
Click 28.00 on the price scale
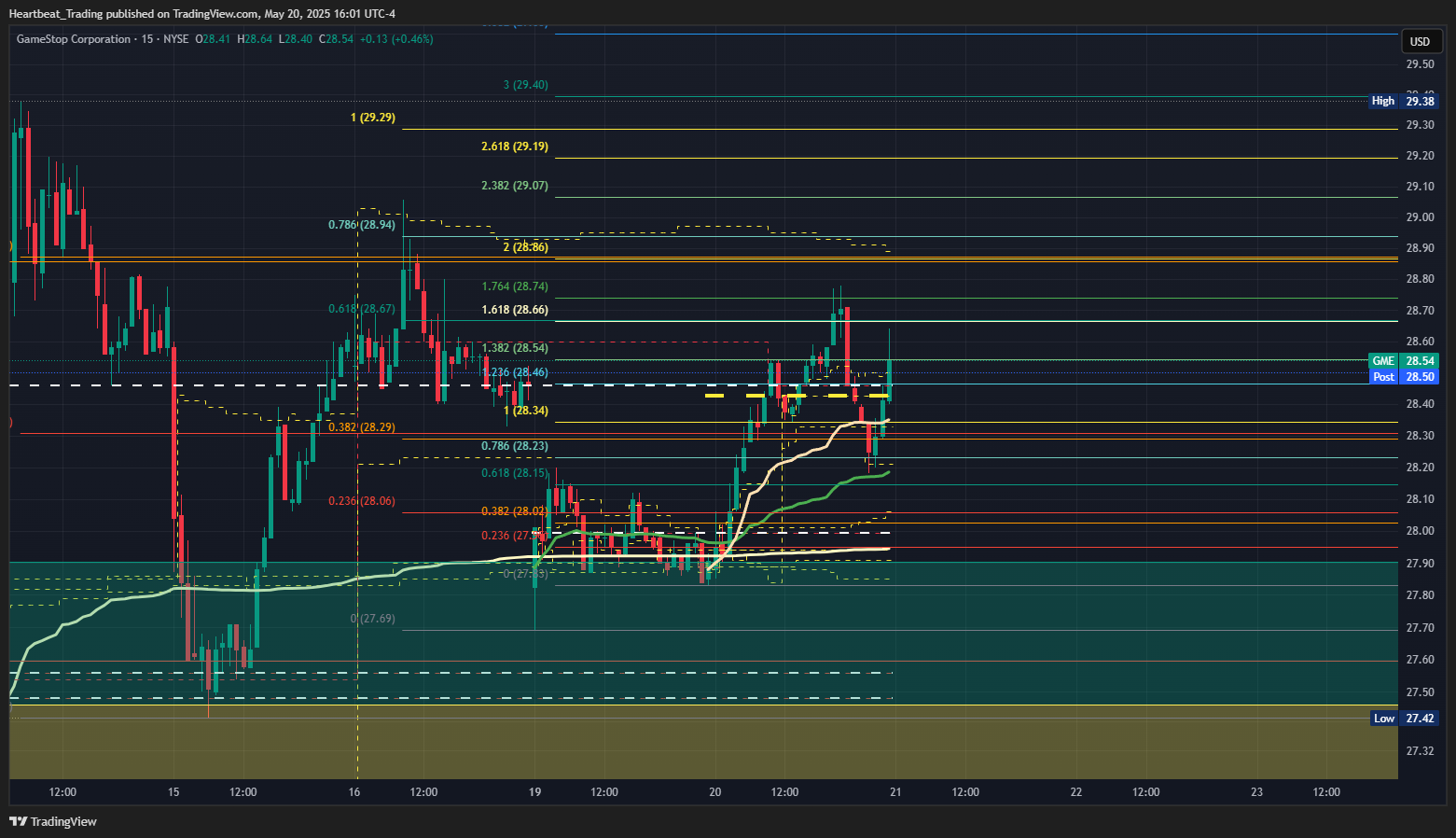(1421, 531)
